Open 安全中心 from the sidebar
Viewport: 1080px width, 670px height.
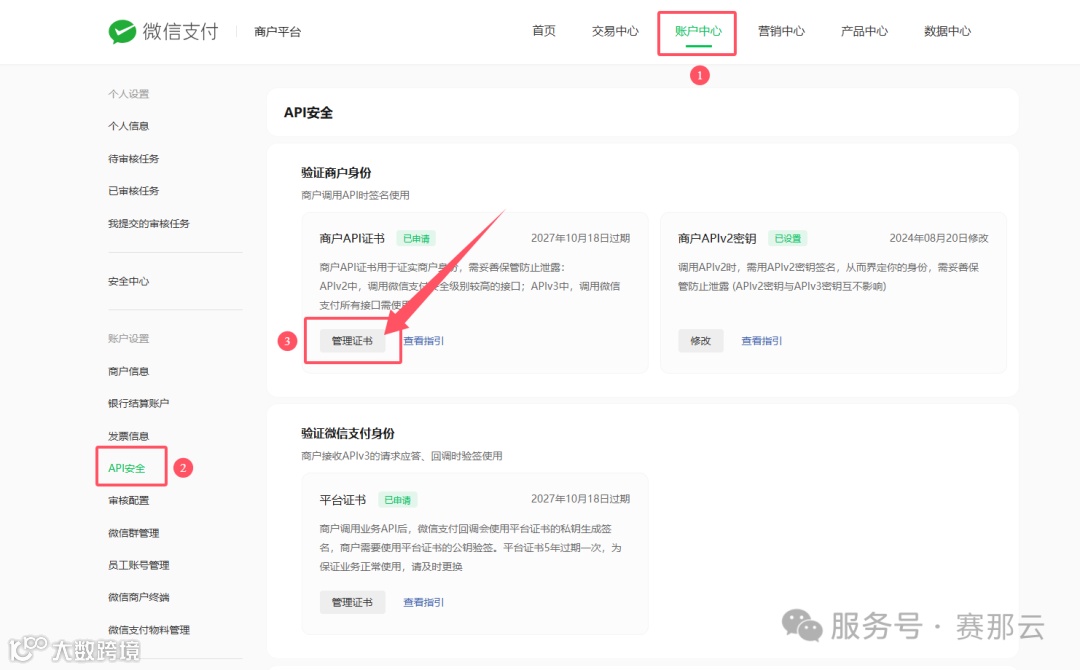pyautogui.click(x=128, y=281)
